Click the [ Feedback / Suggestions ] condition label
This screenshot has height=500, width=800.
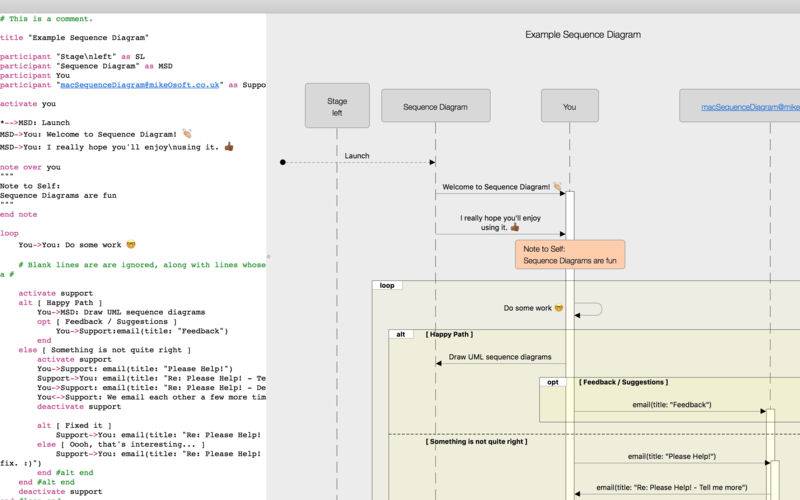[623, 382]
